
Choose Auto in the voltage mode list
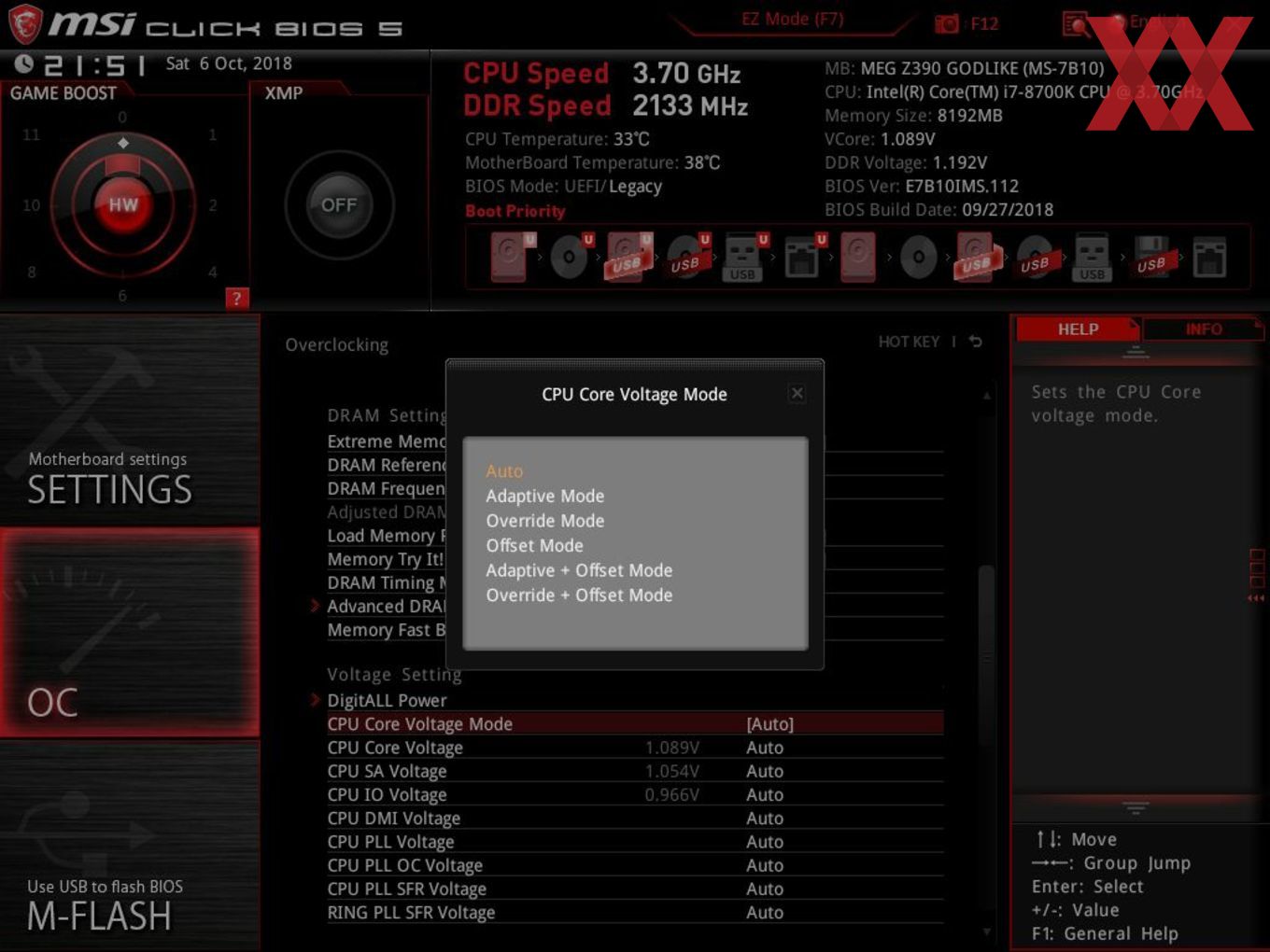pyautogui.click(x=504, y=471)
